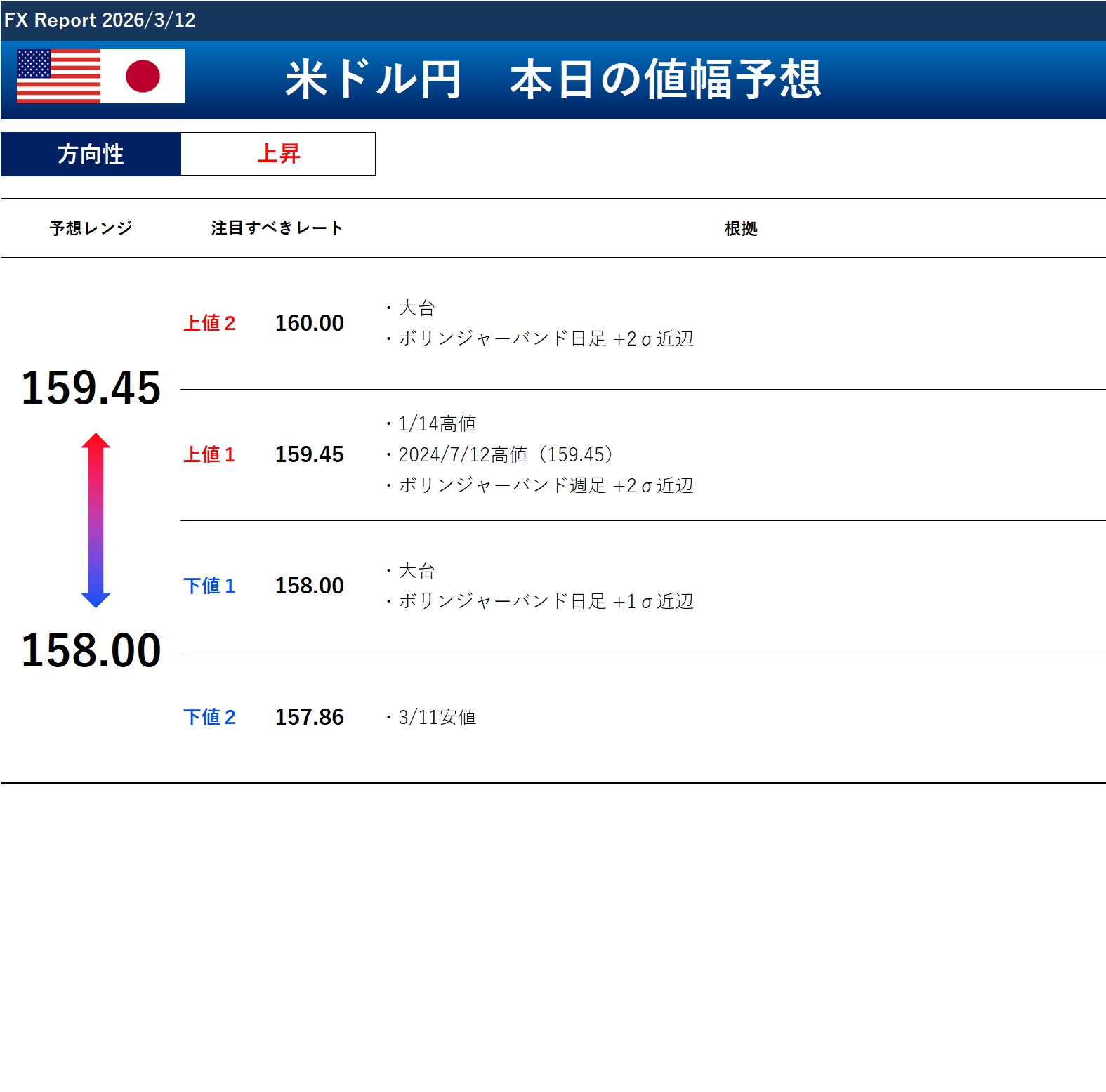Screen dimensions: 1106x1092
Task: Click the red 上値1 label
Action: 209,454
